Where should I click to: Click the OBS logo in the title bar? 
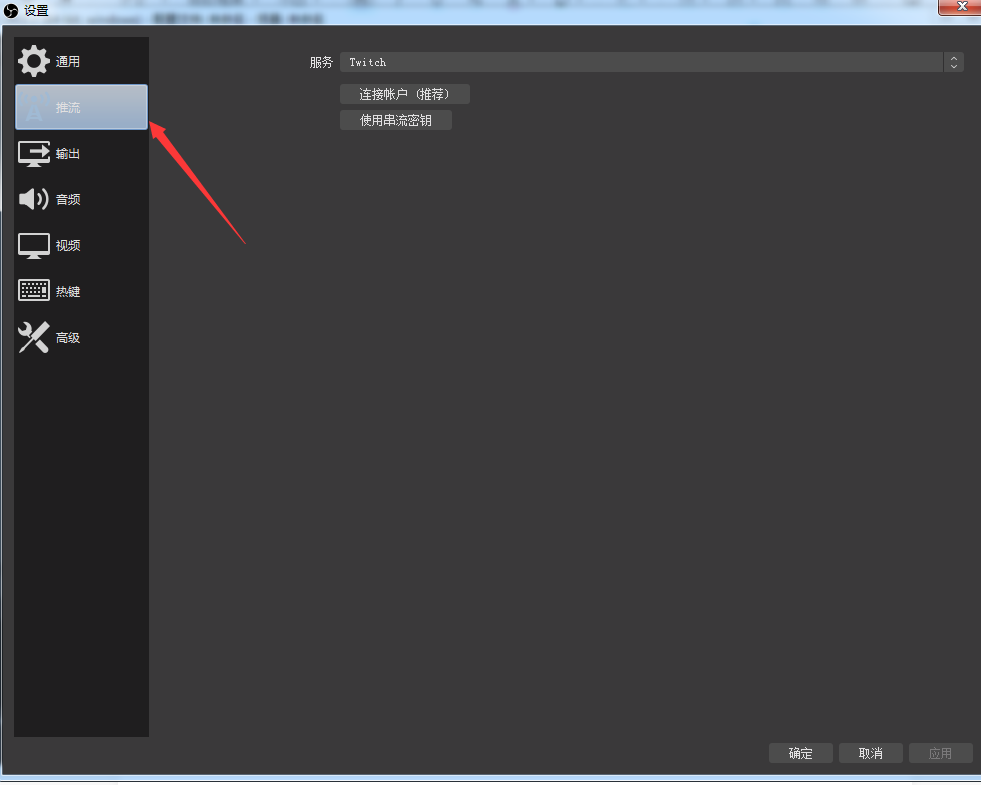pyautogui.click(x=11, y=11)
